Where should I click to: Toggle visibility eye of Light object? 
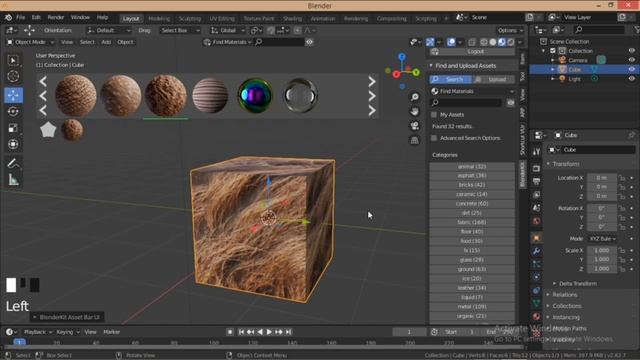[632, 79]
